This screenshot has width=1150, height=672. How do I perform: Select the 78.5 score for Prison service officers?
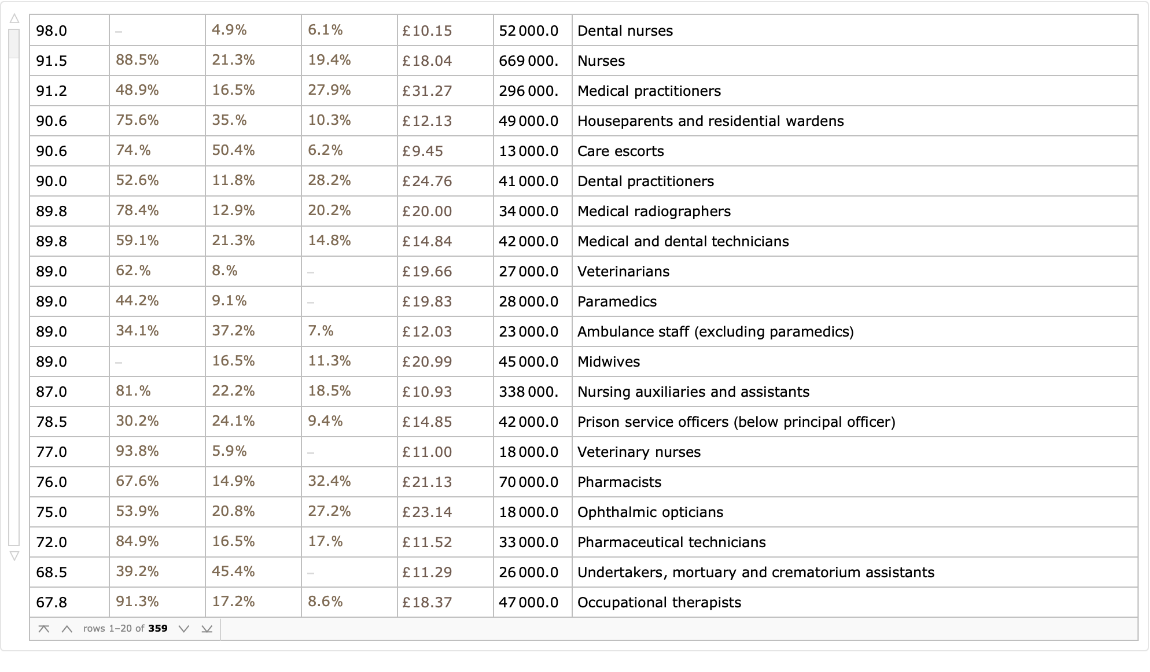pos(52,422)
